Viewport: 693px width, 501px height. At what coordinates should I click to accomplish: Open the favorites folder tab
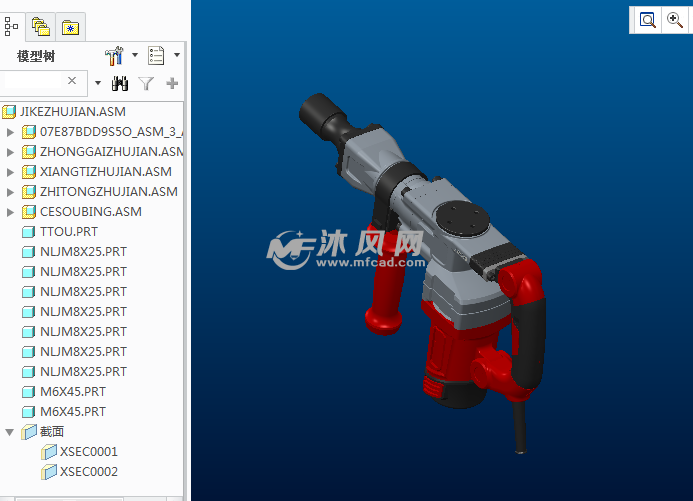[x=70, y=28]
